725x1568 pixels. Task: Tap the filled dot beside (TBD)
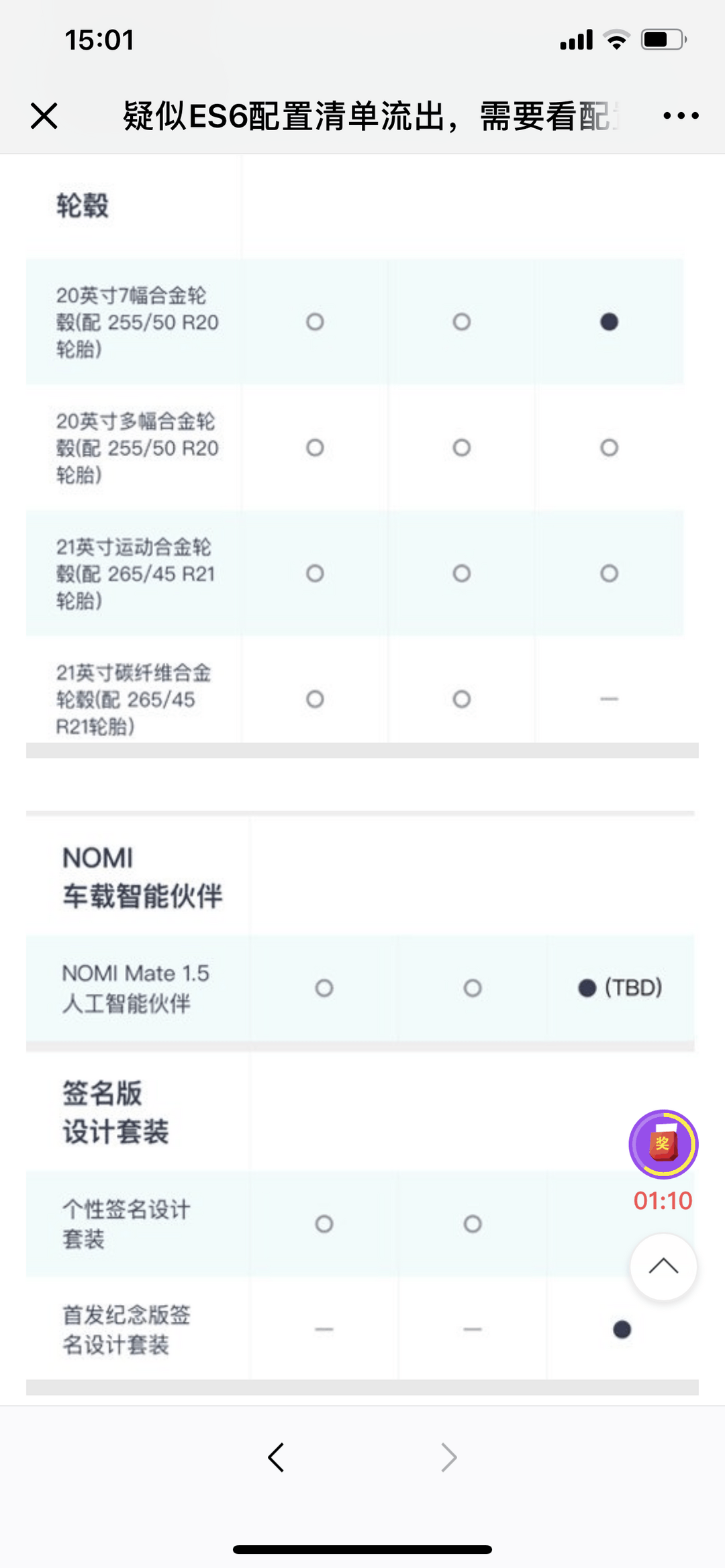[x=587, y=988]
